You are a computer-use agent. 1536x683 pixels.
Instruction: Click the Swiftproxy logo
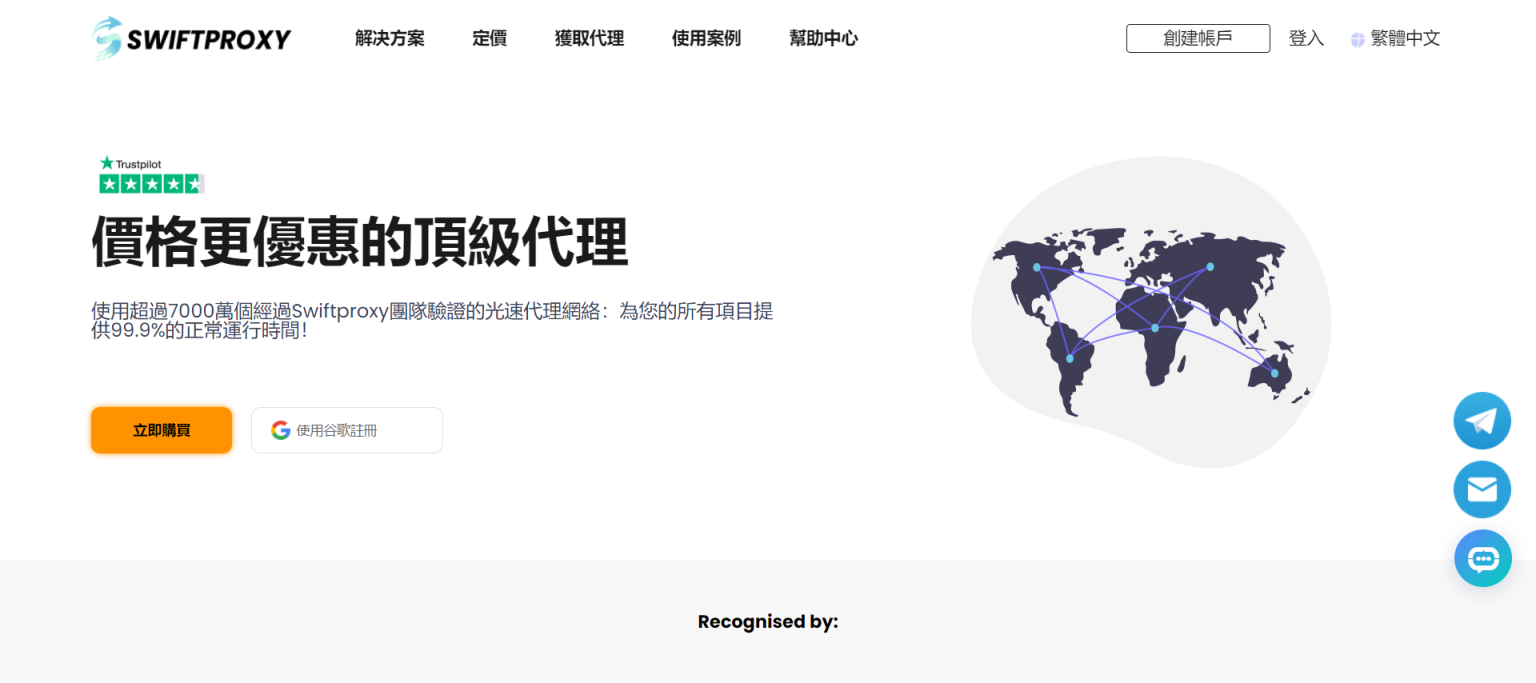tap(190, 38)
